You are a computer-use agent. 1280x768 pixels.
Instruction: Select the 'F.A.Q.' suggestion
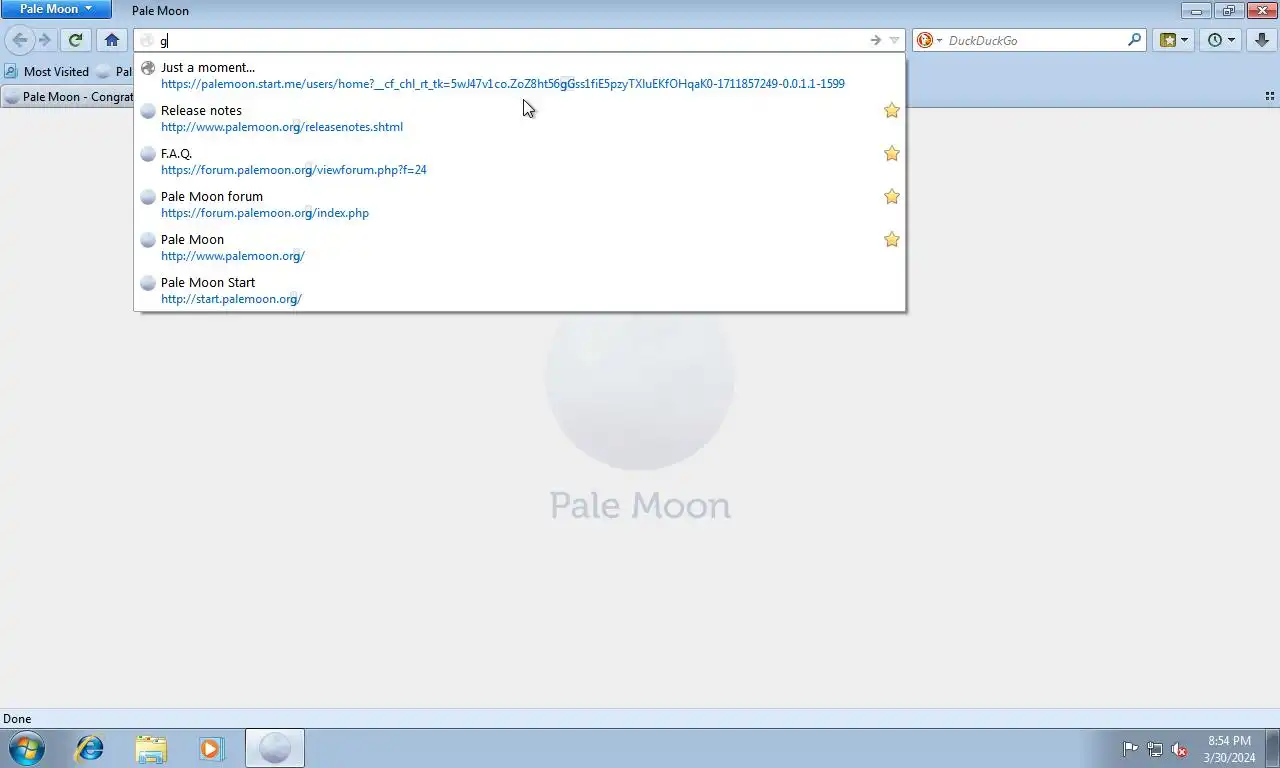176,153
